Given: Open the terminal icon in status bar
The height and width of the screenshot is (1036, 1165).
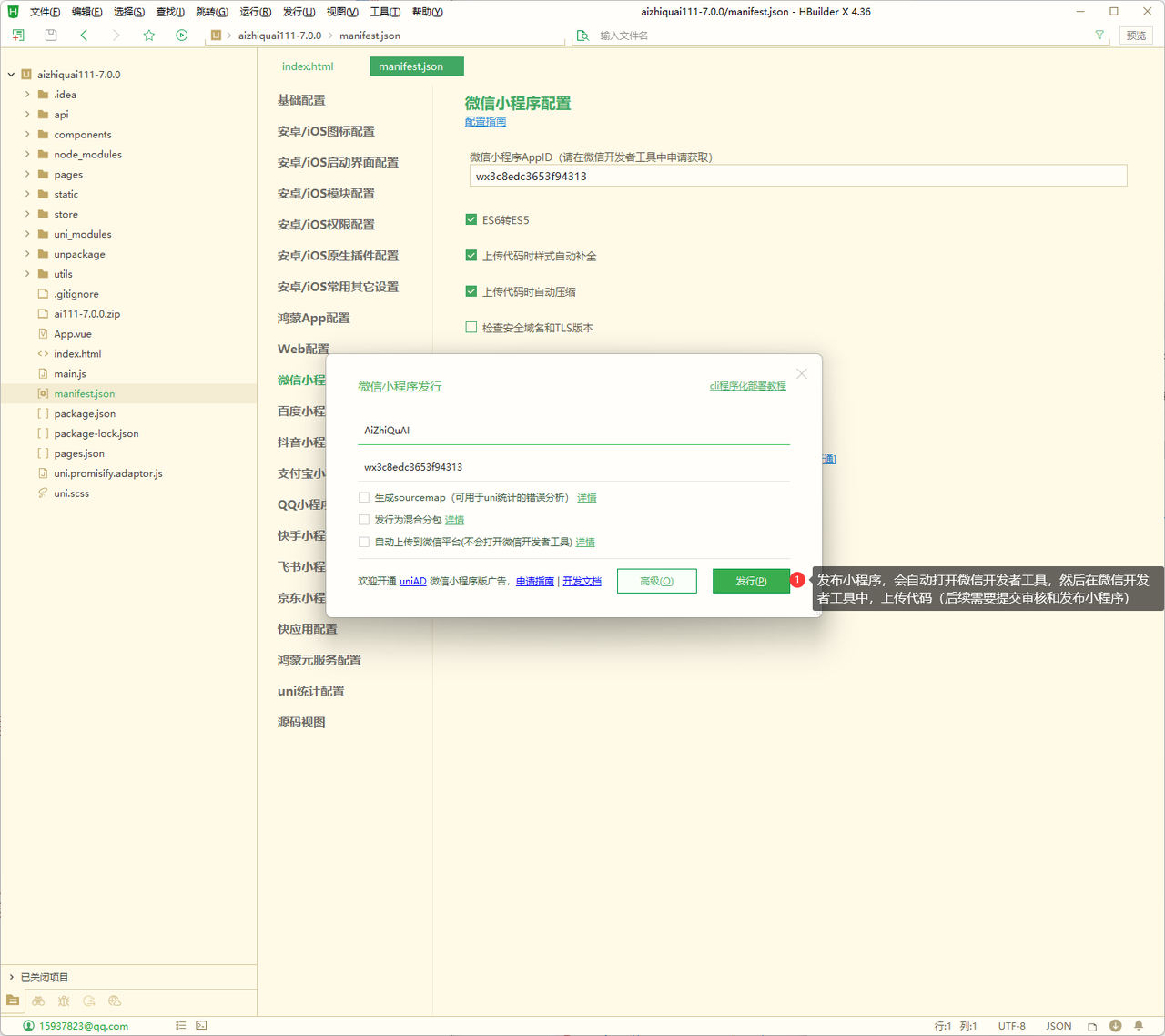Looking at the screenshot, I should point(201,1026).
